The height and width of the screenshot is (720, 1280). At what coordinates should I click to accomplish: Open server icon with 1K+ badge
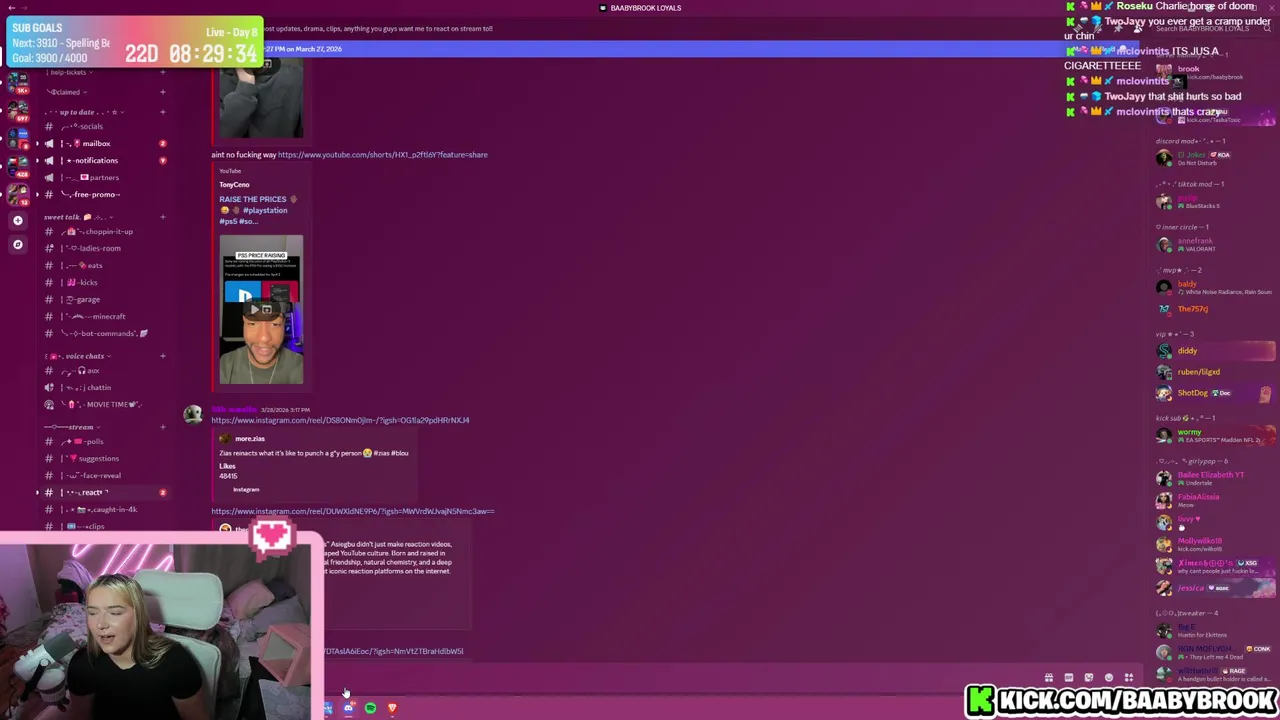(17, 84)
